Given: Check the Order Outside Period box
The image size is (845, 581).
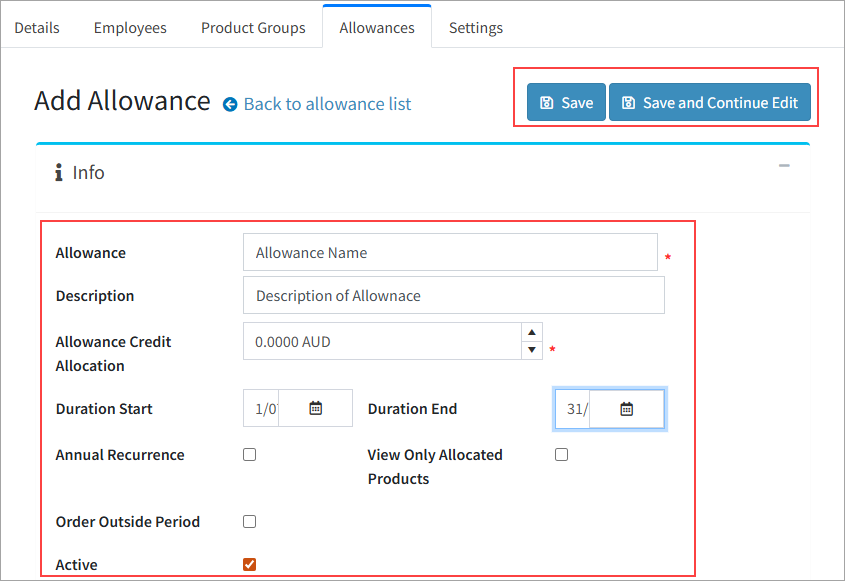Looking at the screenshot, I should click(250, 522).
